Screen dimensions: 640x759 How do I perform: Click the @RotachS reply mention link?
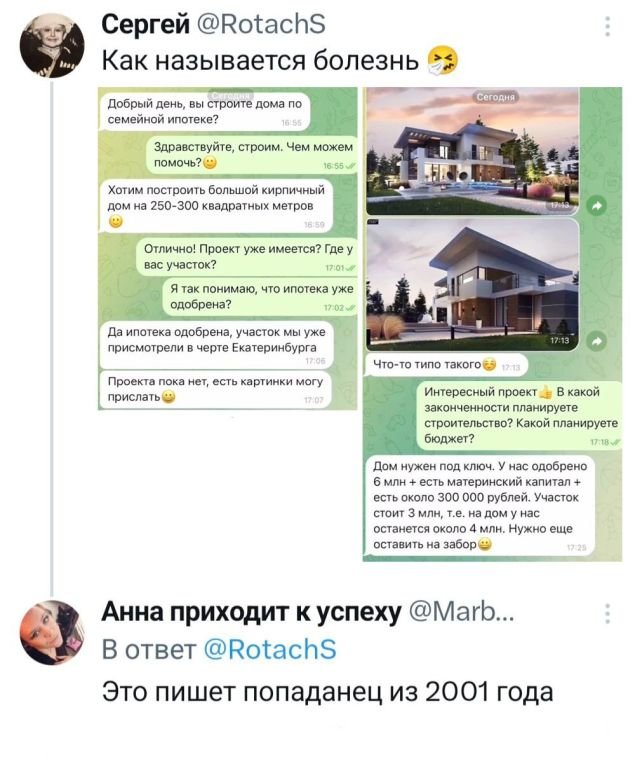270,649
